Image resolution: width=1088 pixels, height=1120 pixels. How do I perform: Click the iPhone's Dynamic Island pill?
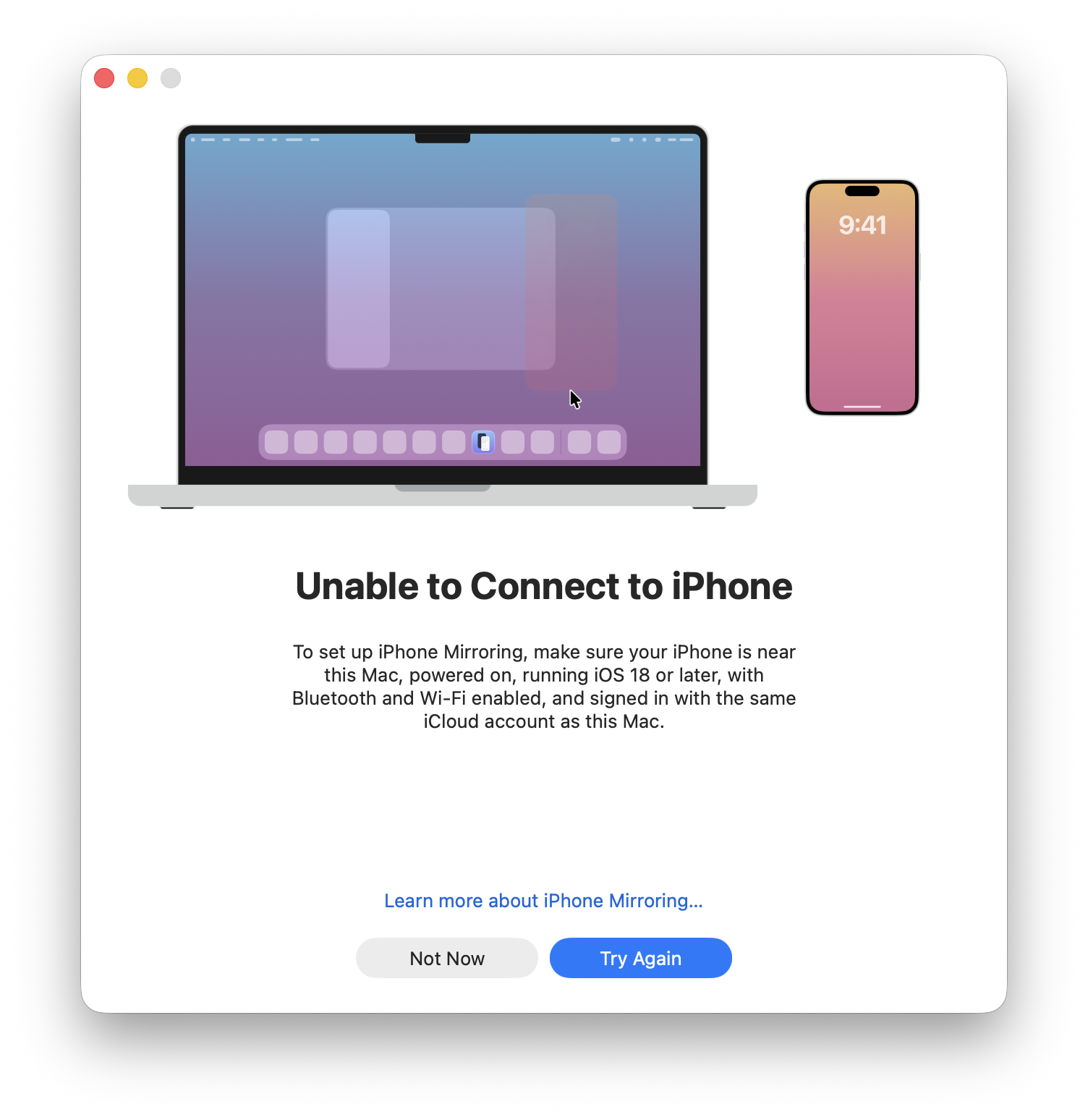click(862, 191)
